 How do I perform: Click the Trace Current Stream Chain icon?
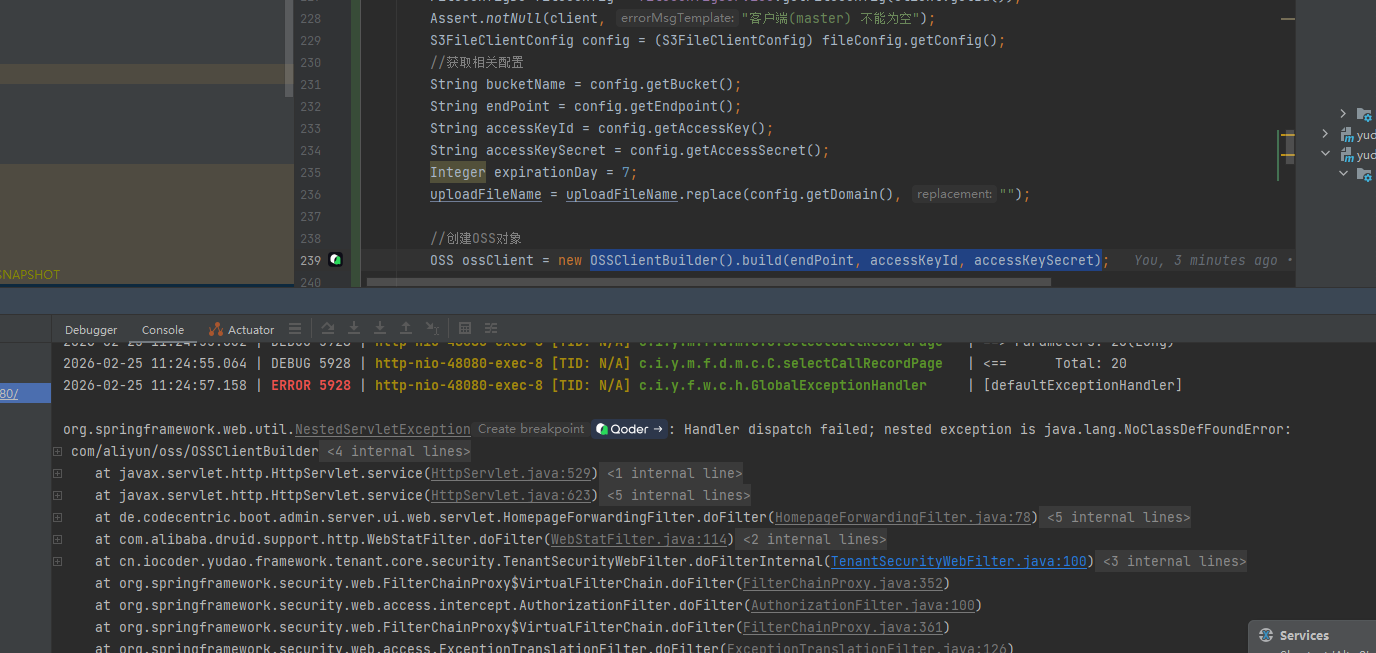[x=491, y=329]
